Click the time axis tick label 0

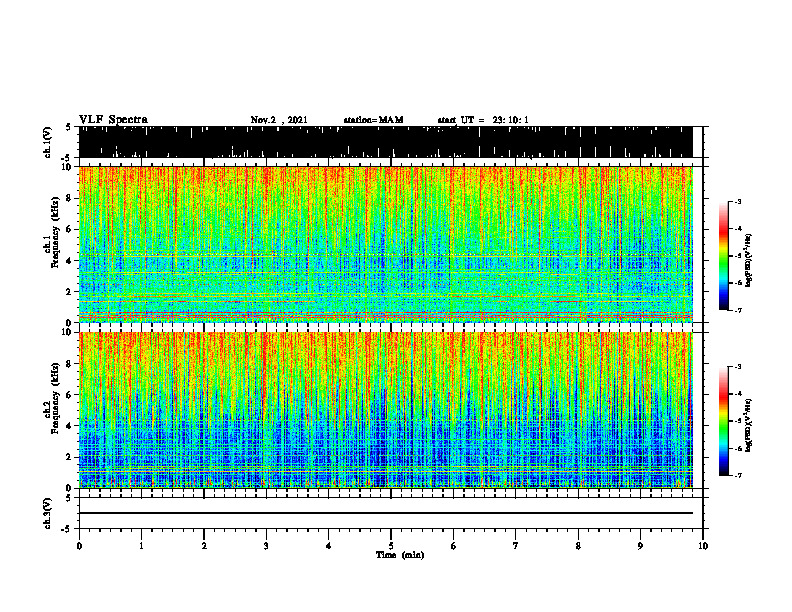pos(79,546)
